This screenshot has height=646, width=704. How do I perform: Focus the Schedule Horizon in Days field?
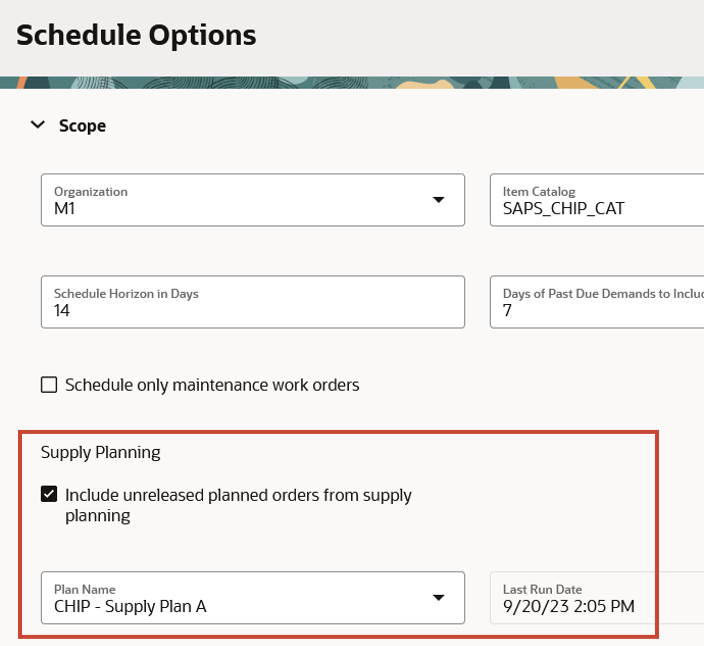pos(252,302)
